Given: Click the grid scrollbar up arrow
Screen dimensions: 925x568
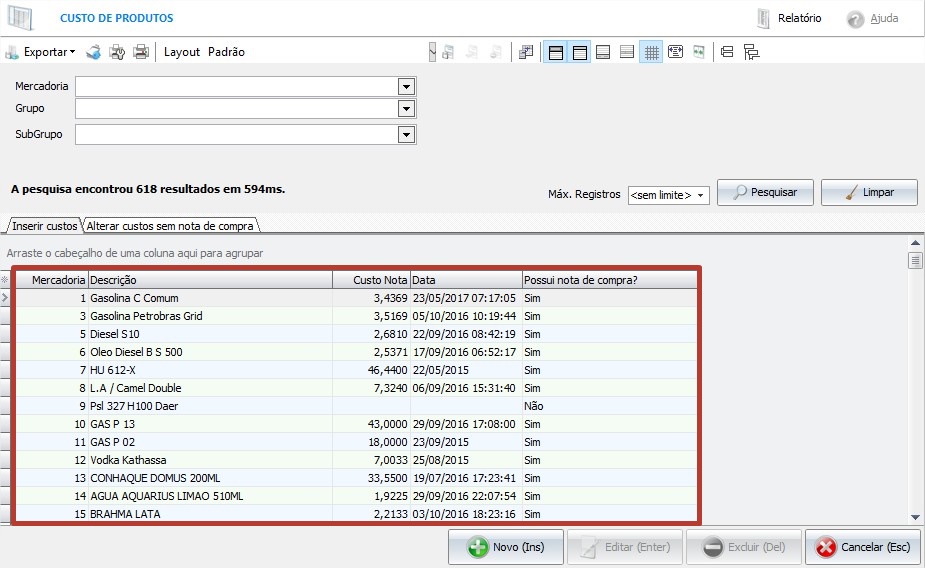Looking at the screenshot, I should (x=915, y=242).
